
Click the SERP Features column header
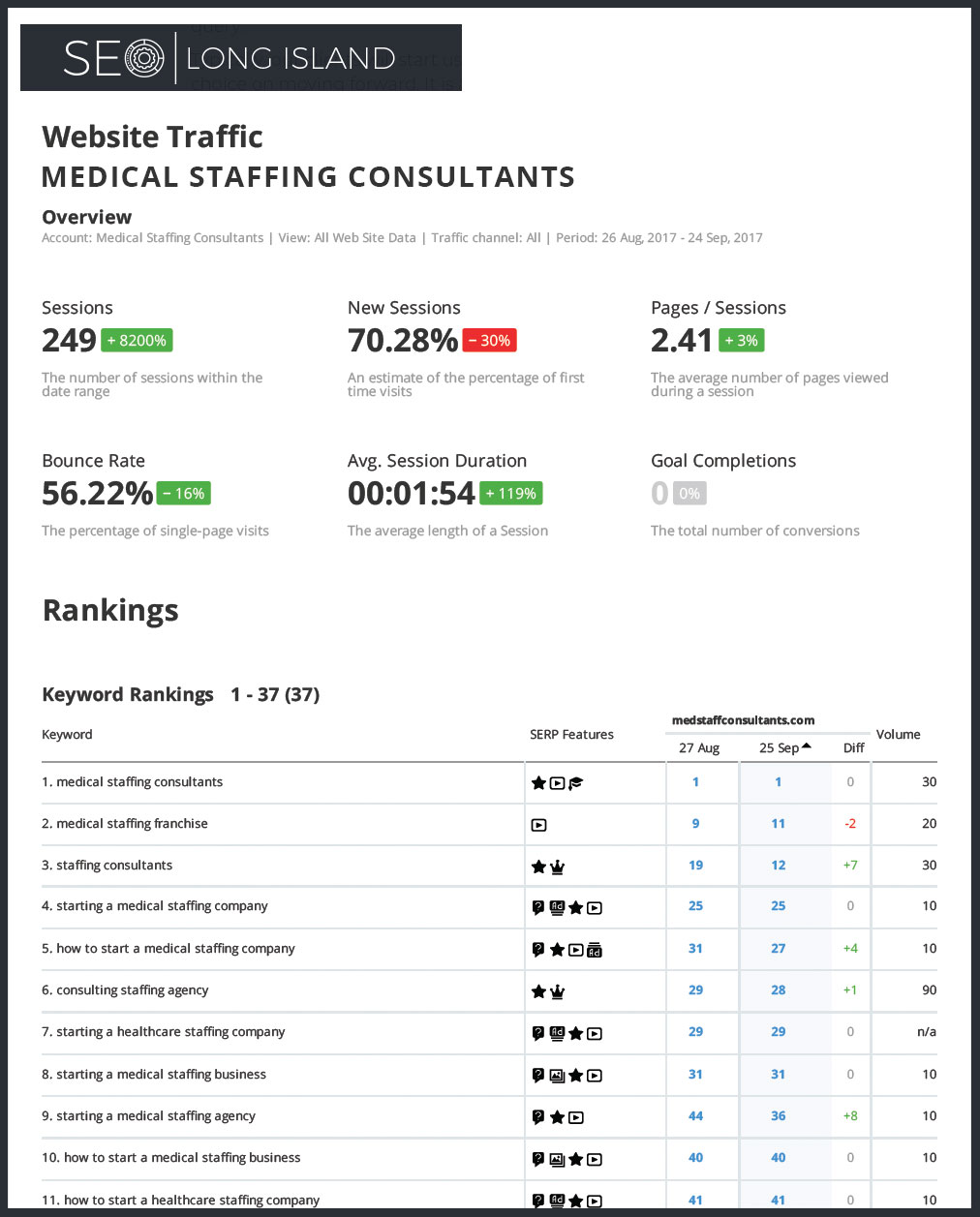(x=571, y=735)
